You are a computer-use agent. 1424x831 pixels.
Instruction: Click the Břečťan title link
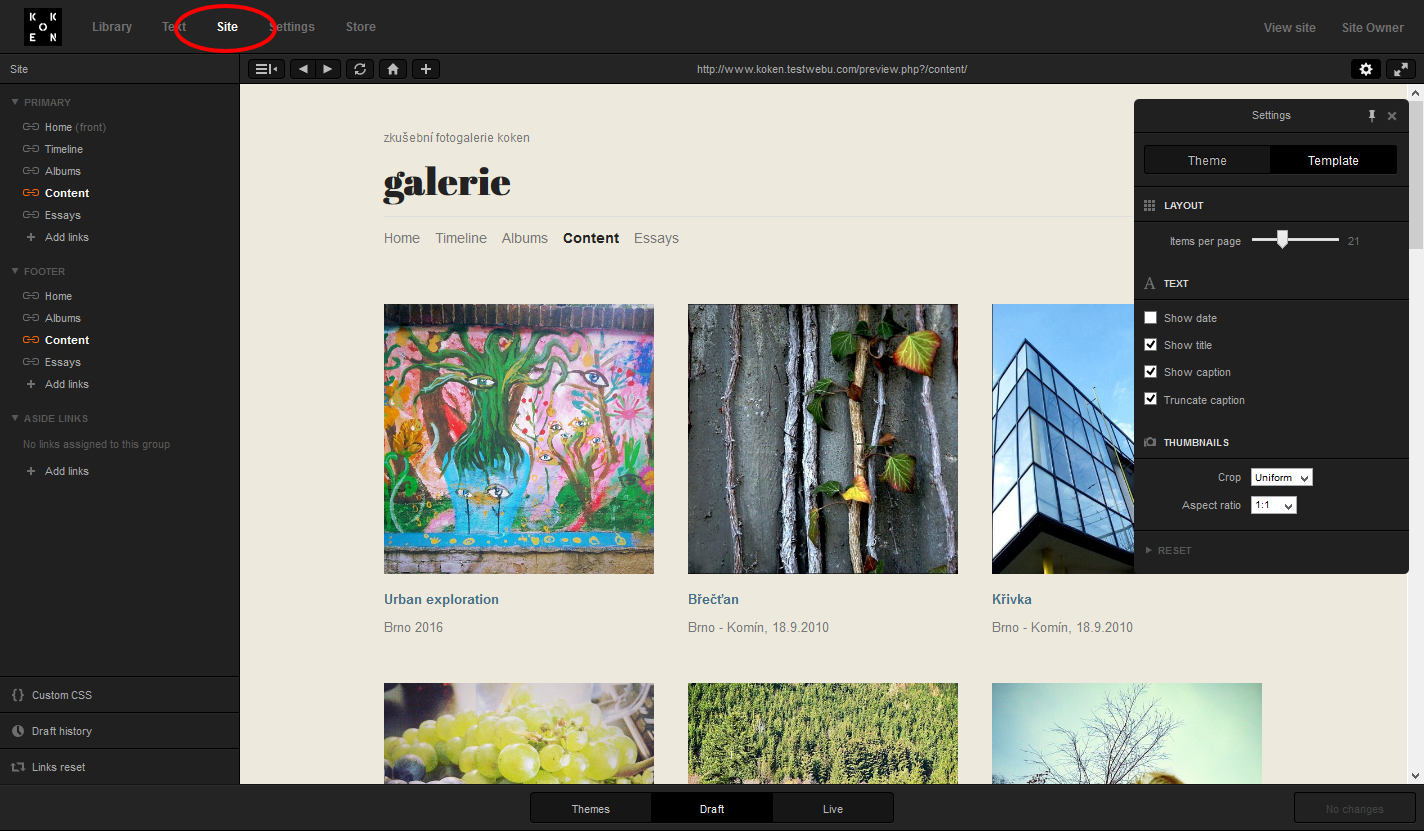pos(713,599)
